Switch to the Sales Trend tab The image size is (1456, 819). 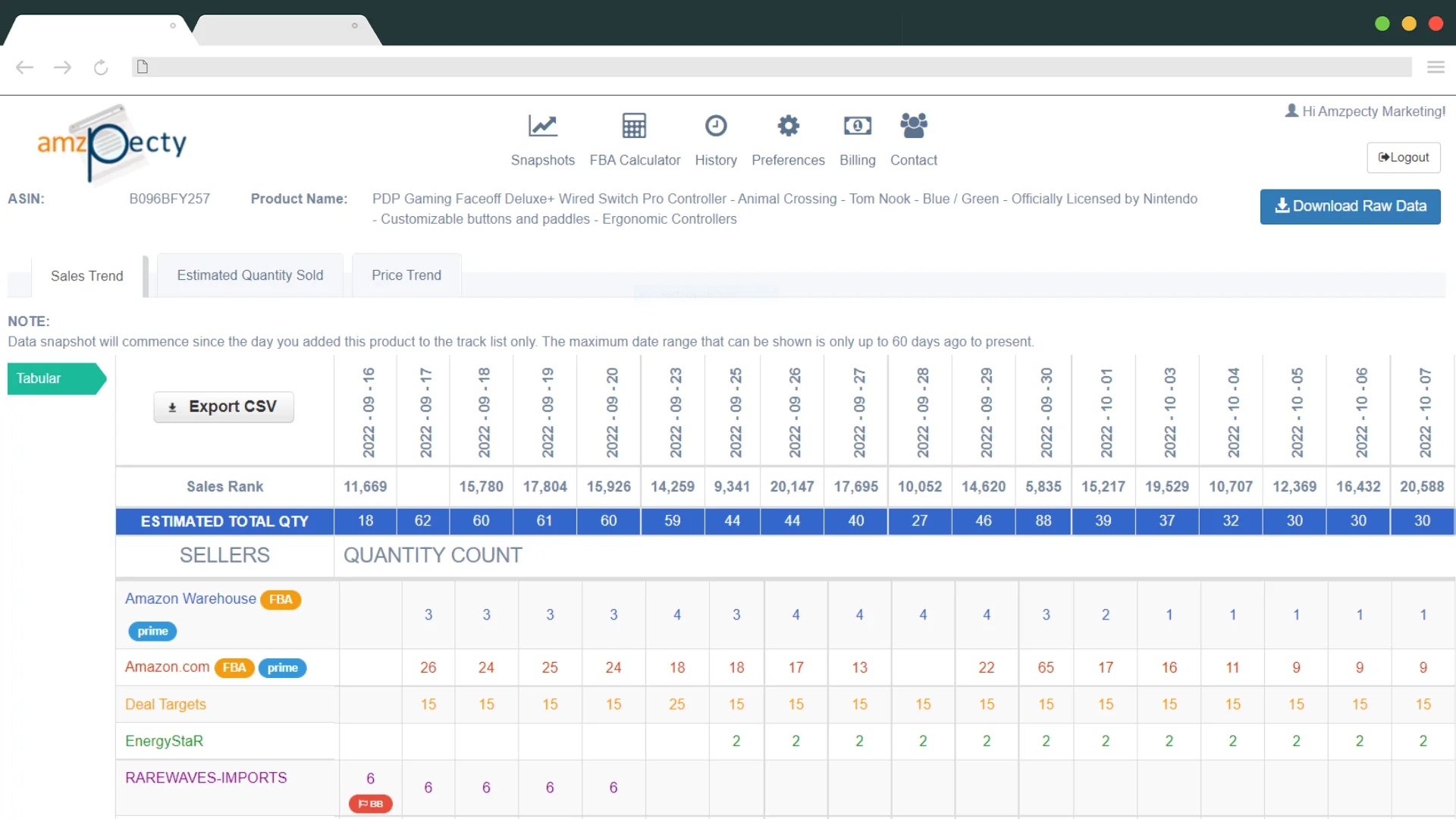click(x=87, y=275)
